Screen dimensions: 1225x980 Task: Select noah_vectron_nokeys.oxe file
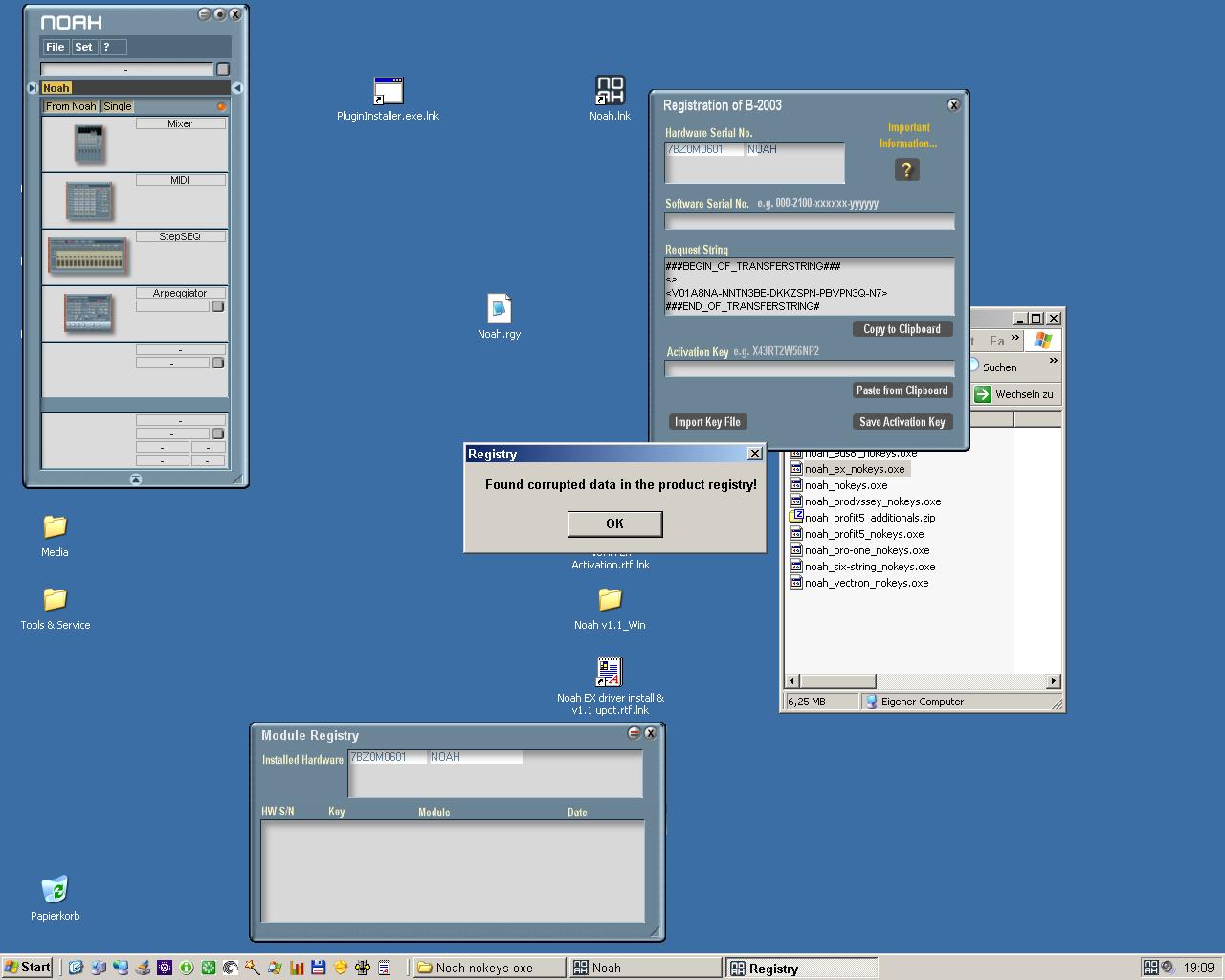pos(858,583)
